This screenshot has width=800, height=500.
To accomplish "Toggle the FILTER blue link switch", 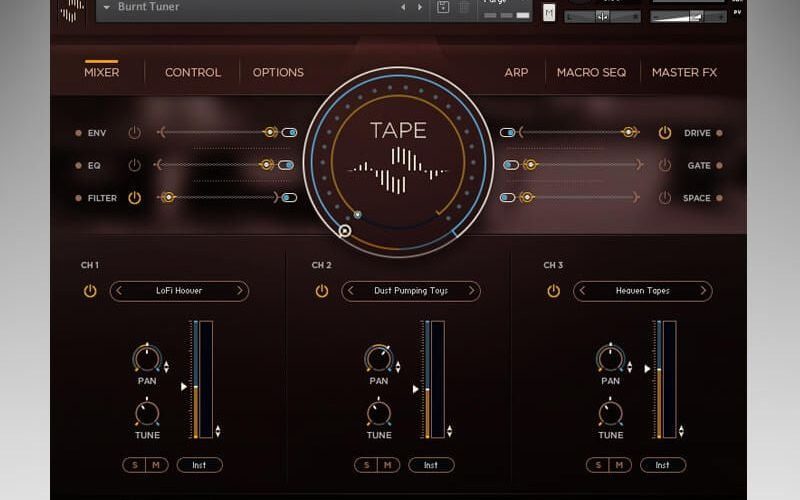I will click(289, 197).
